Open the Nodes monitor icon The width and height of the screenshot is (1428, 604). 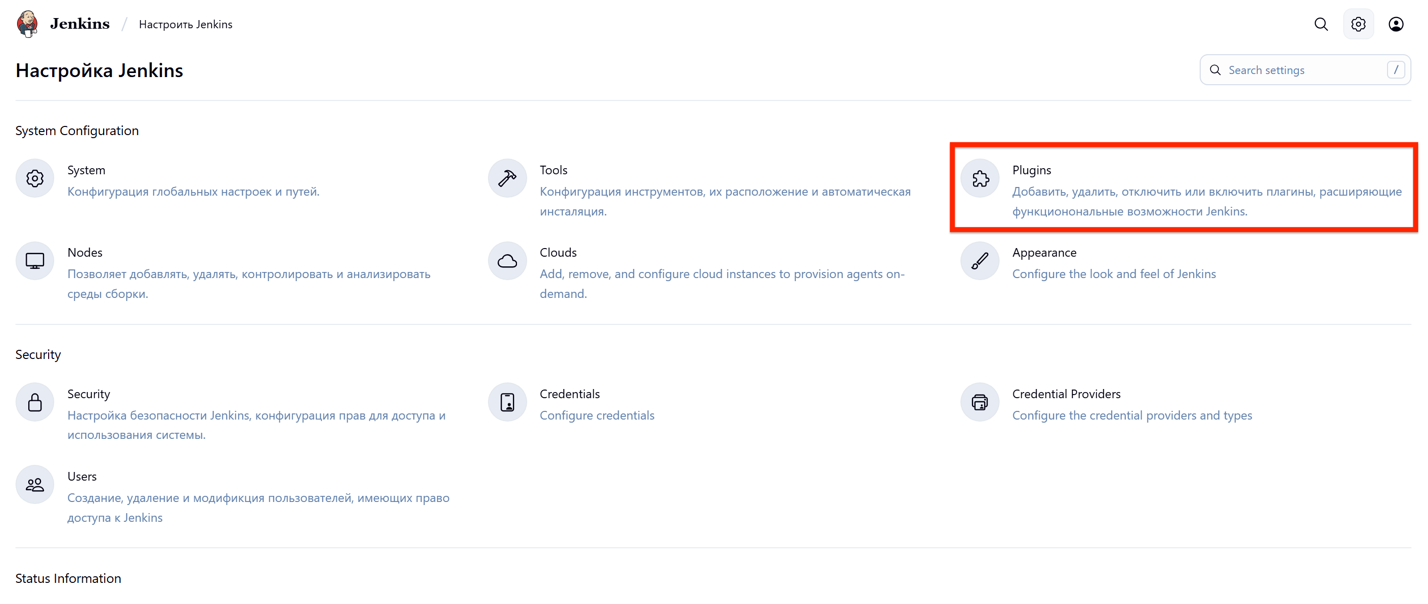coord(35,261)
